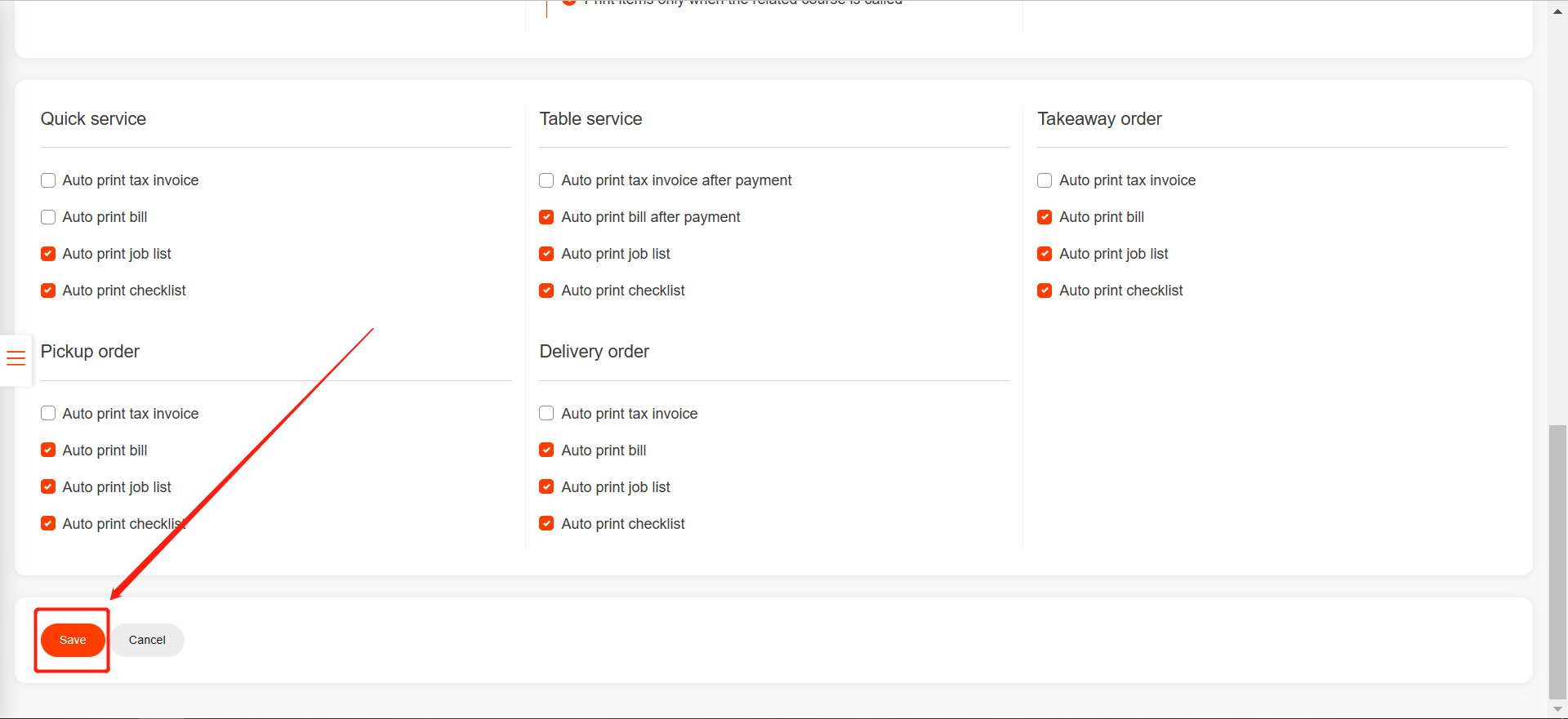Check Table service tax invoice after payment
Screen dimensions: 1568x719
(x=546, y=180)
